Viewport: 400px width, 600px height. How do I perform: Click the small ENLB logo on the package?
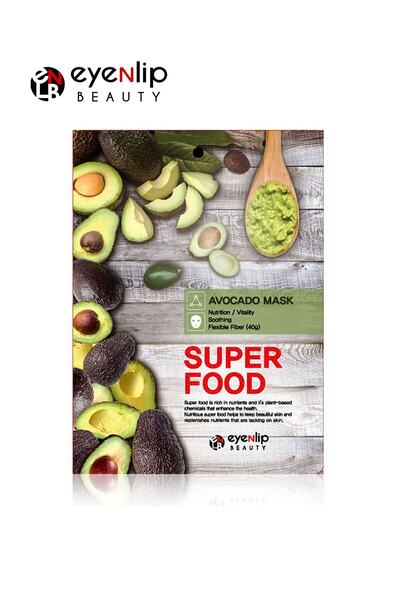[x=217, y=442]
